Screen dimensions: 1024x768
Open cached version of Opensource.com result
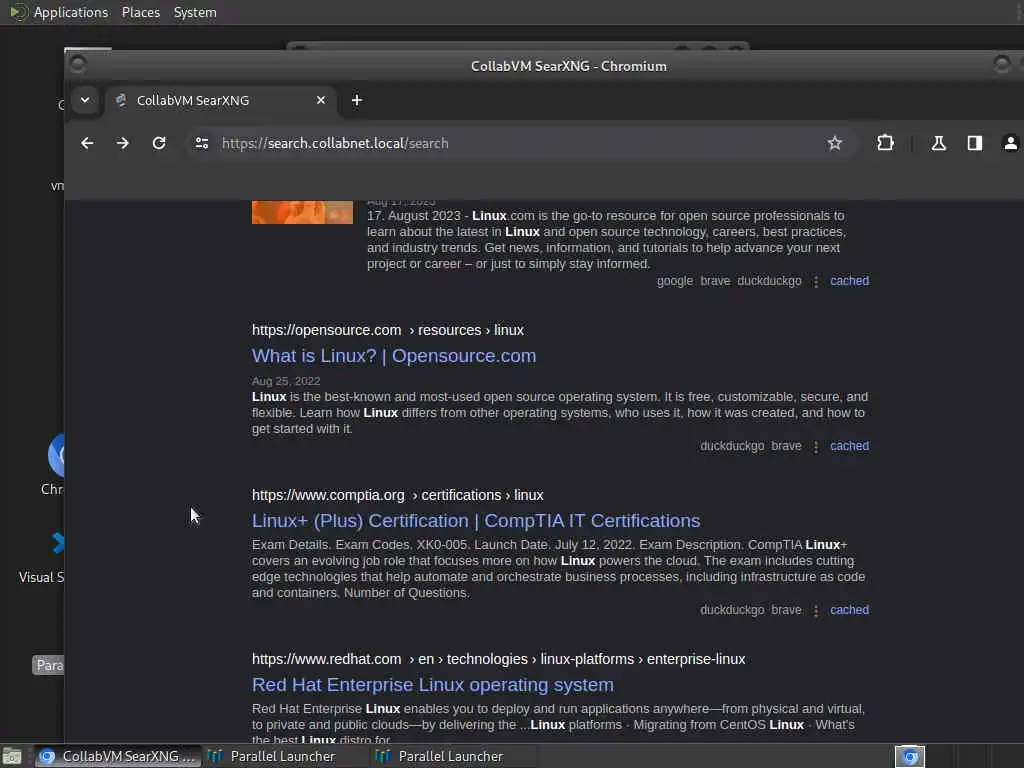[849, 446]
